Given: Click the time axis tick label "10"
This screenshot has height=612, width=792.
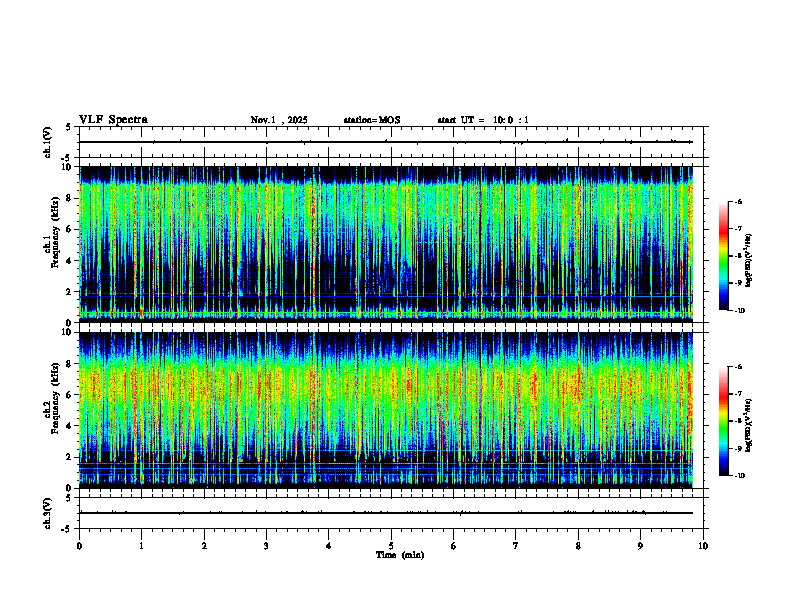Looking at the screenshot, I should tap(703, 546).
